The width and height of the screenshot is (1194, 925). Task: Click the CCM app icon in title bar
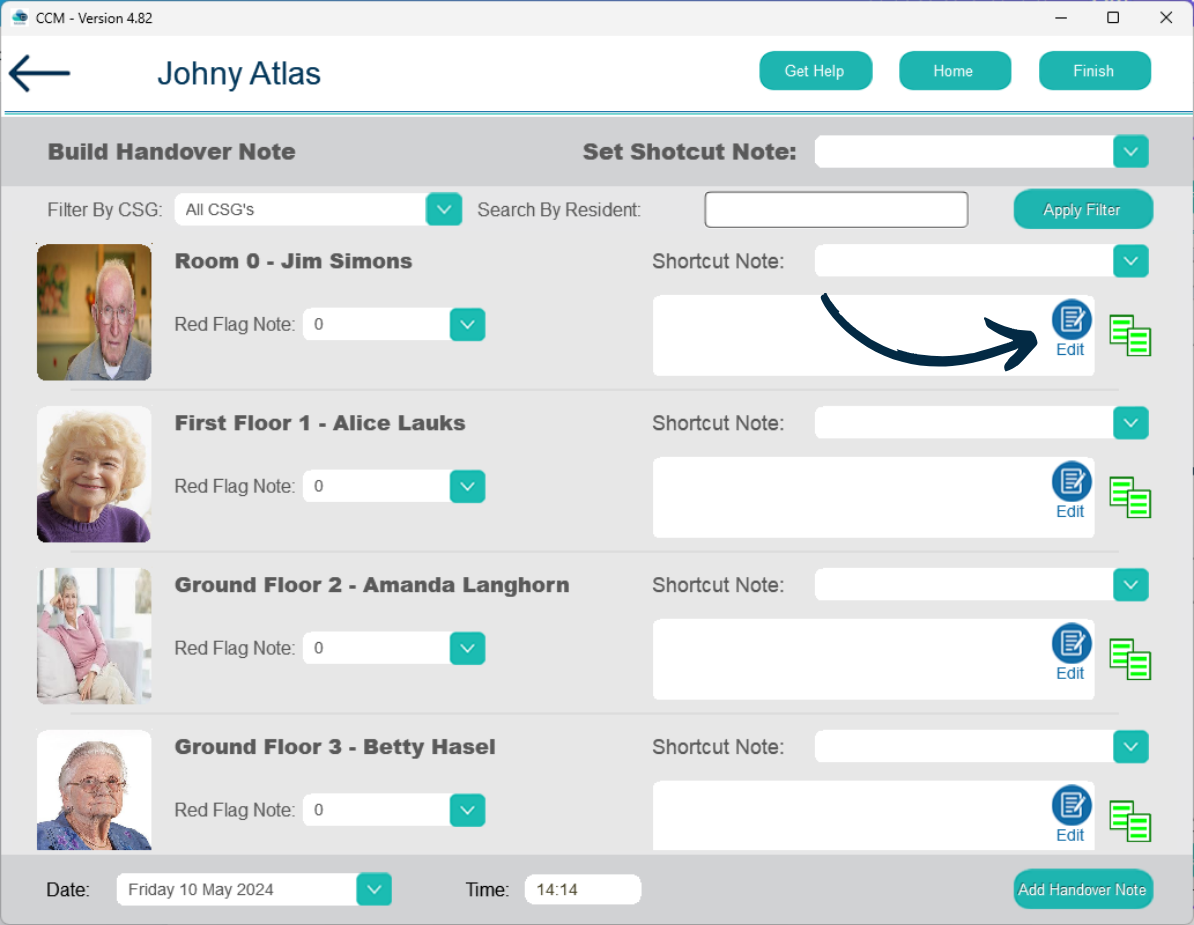[20, 18]
